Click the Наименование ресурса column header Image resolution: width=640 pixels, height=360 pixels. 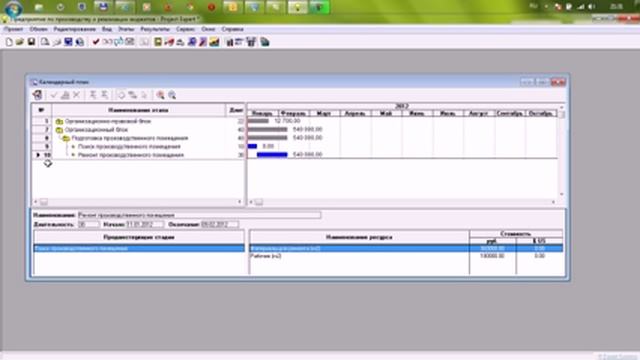pyautogui.click(x=359, y=237)
